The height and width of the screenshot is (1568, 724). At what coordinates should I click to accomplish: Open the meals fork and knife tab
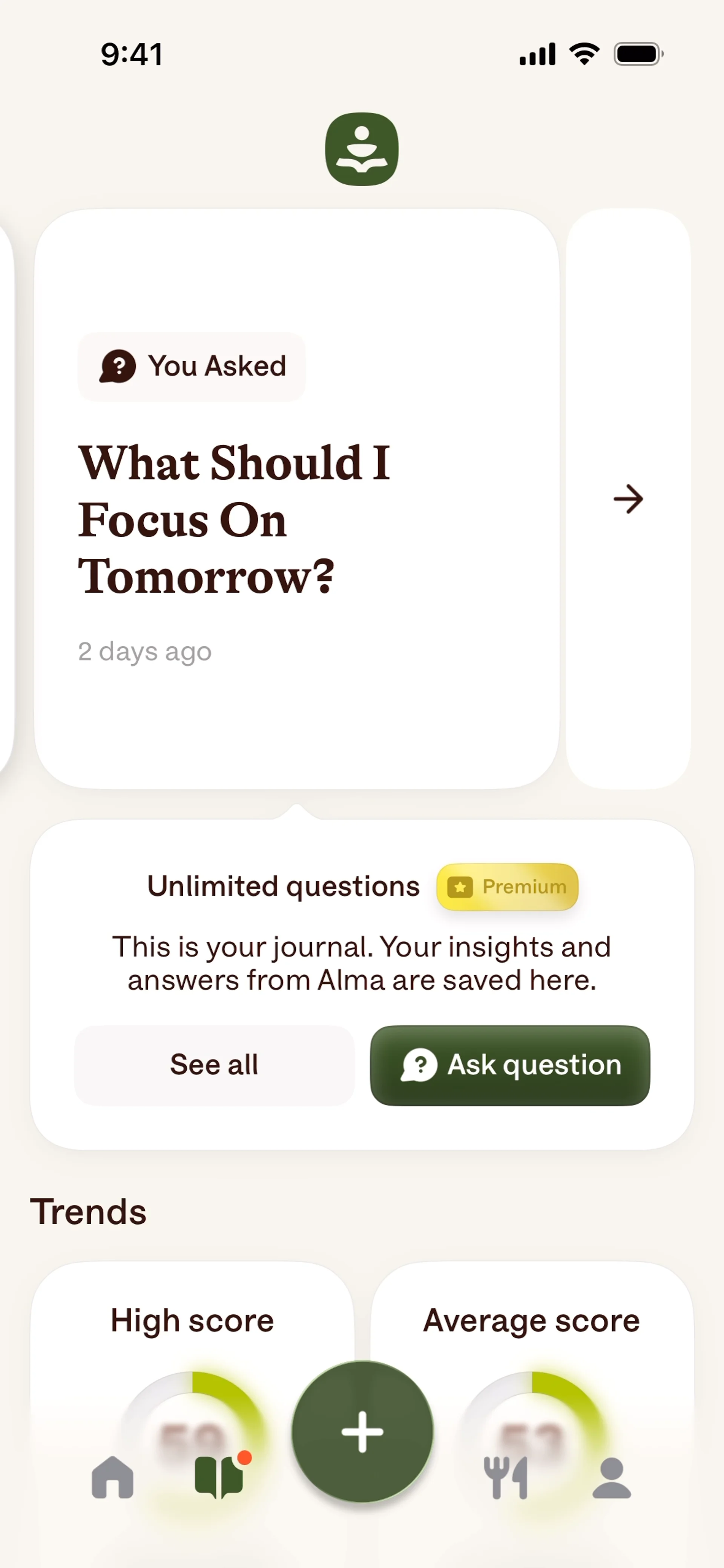505,1477
